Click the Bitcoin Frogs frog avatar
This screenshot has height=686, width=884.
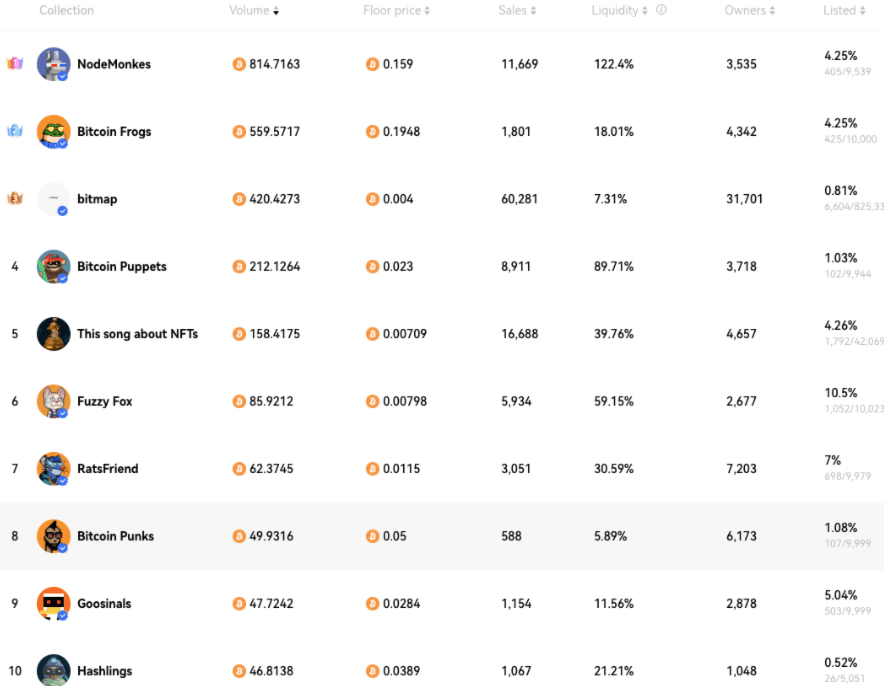[53, 131]
